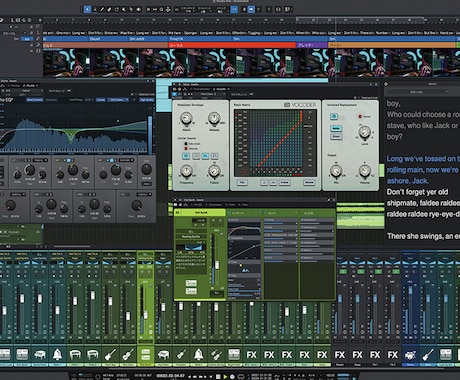Select the Paint pencil tool in toolbar
The height and width of the screenshot is (380, 460).
(x=102, y=9)
